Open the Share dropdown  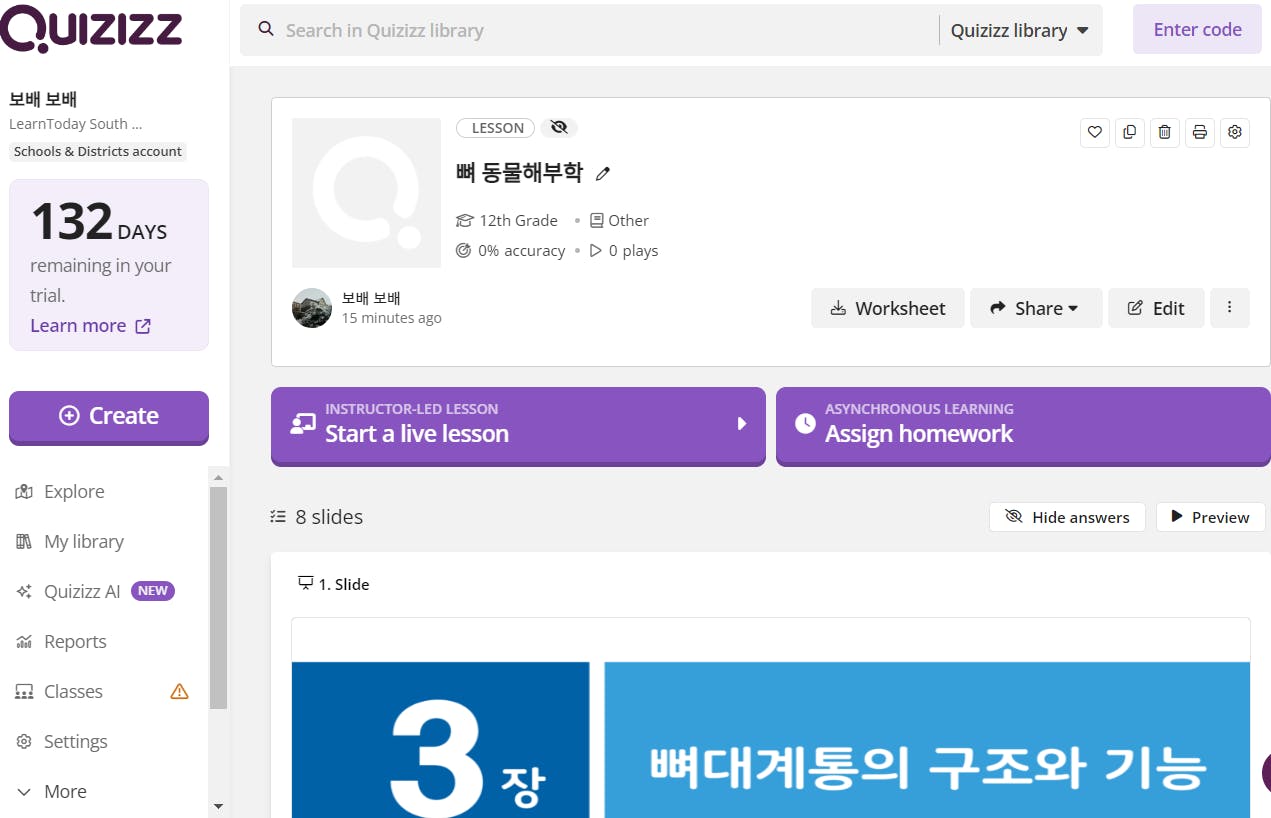1036,308
